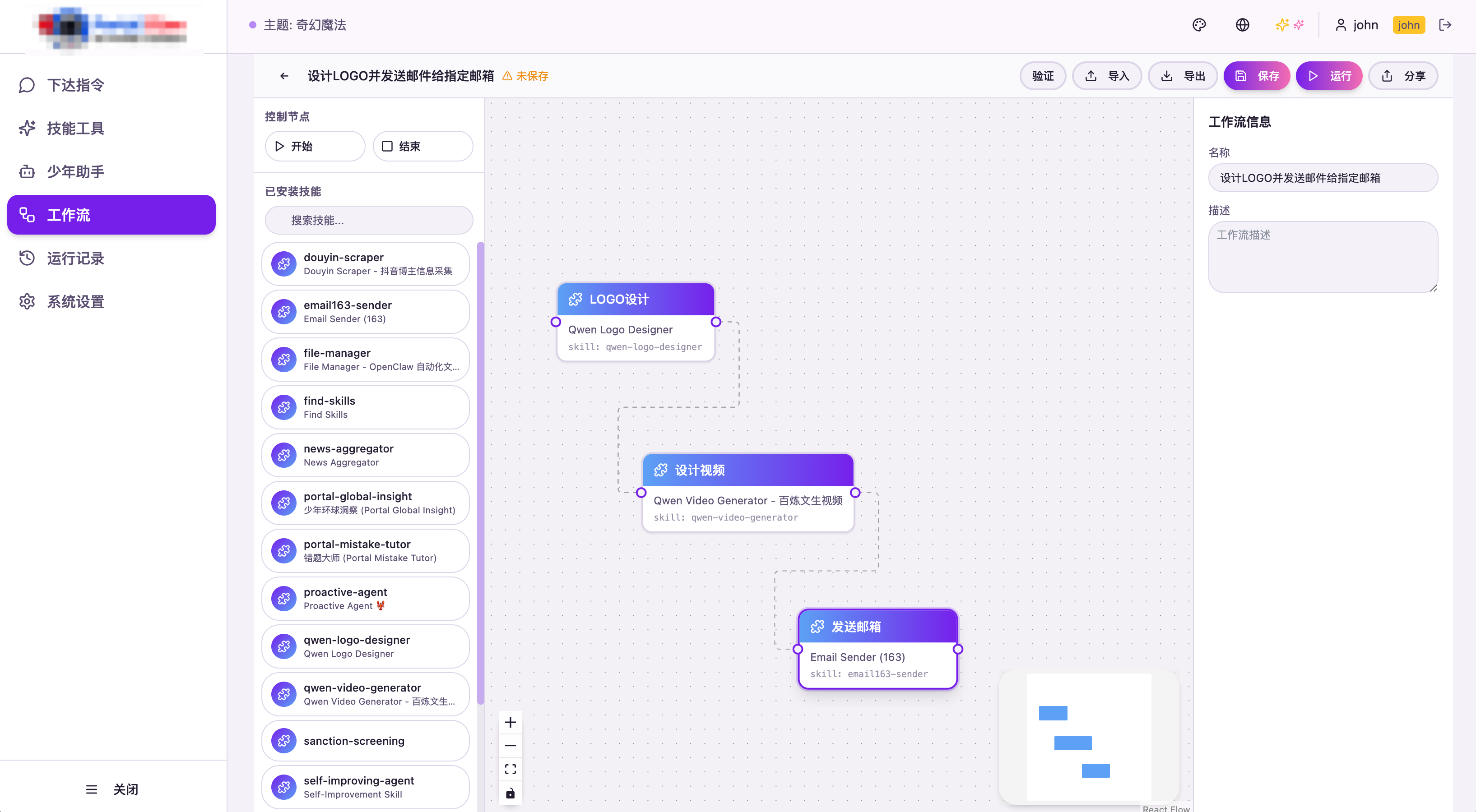Open the 导出 export button

pos(1183,76)
